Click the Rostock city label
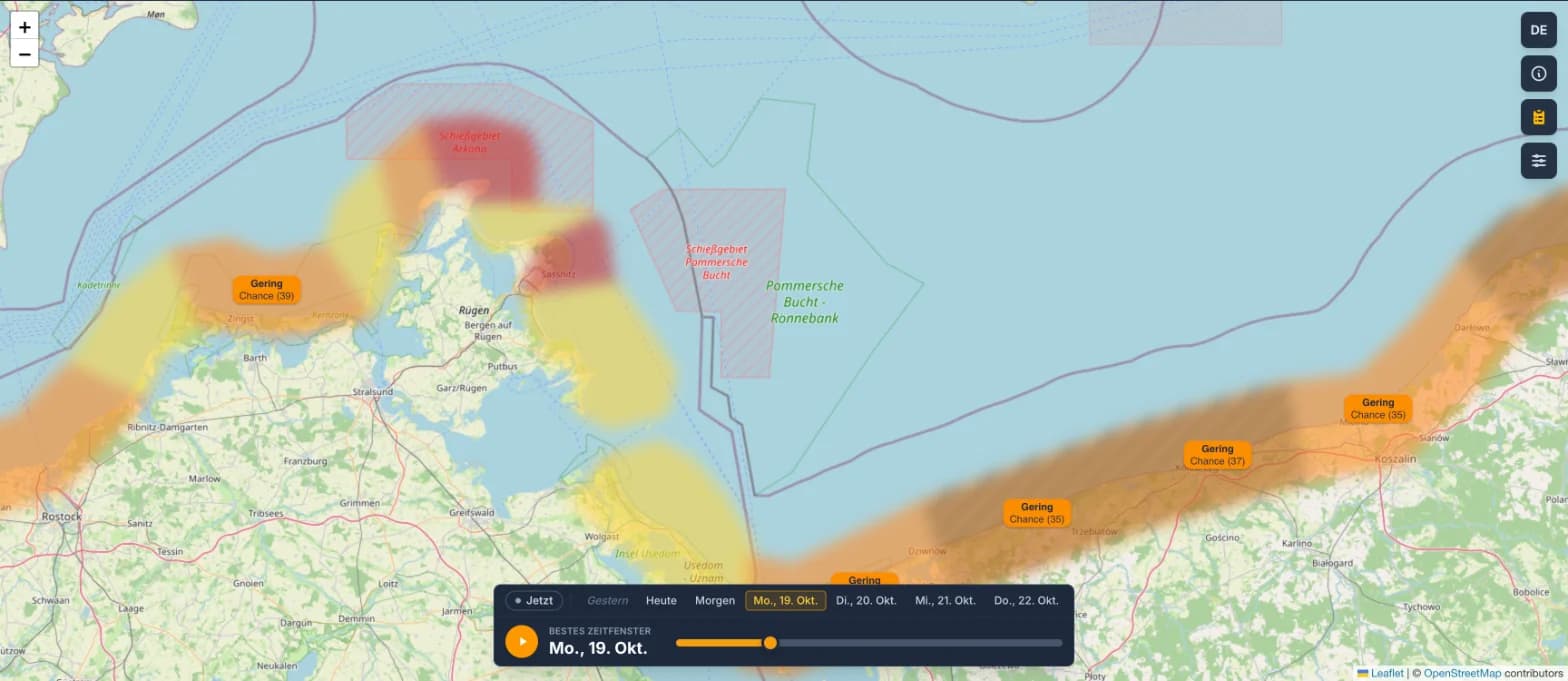 [61, 516]
